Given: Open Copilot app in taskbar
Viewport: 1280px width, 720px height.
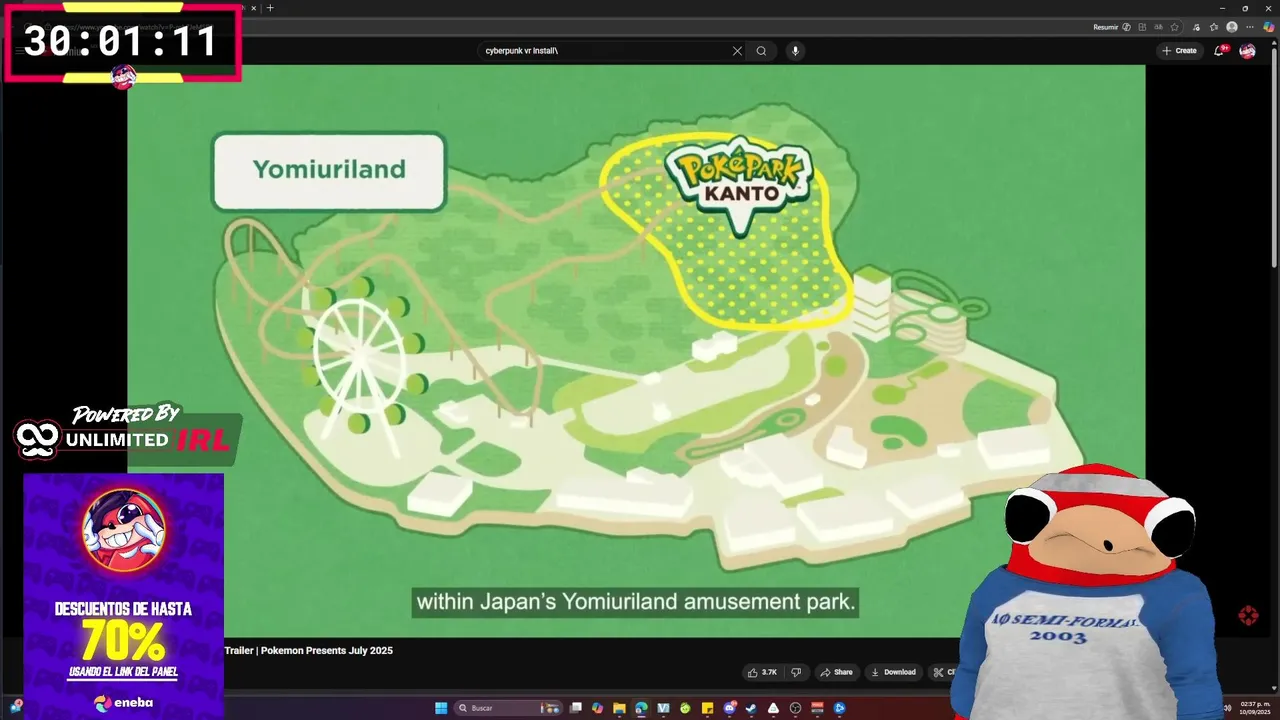Looking at the screenshot, I should point(597,708).
